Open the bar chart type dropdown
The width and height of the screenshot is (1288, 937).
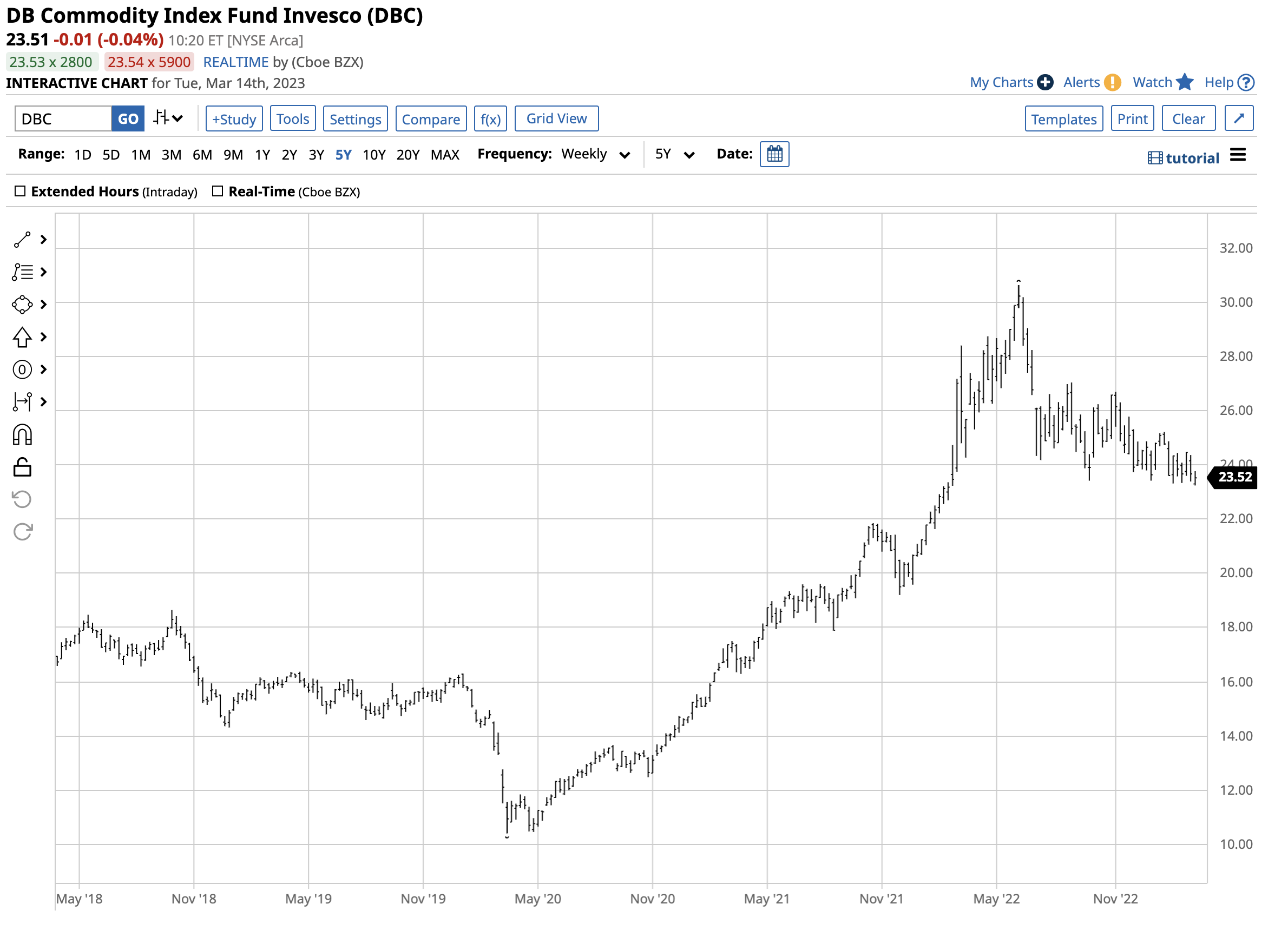click(x=168, y=118)
